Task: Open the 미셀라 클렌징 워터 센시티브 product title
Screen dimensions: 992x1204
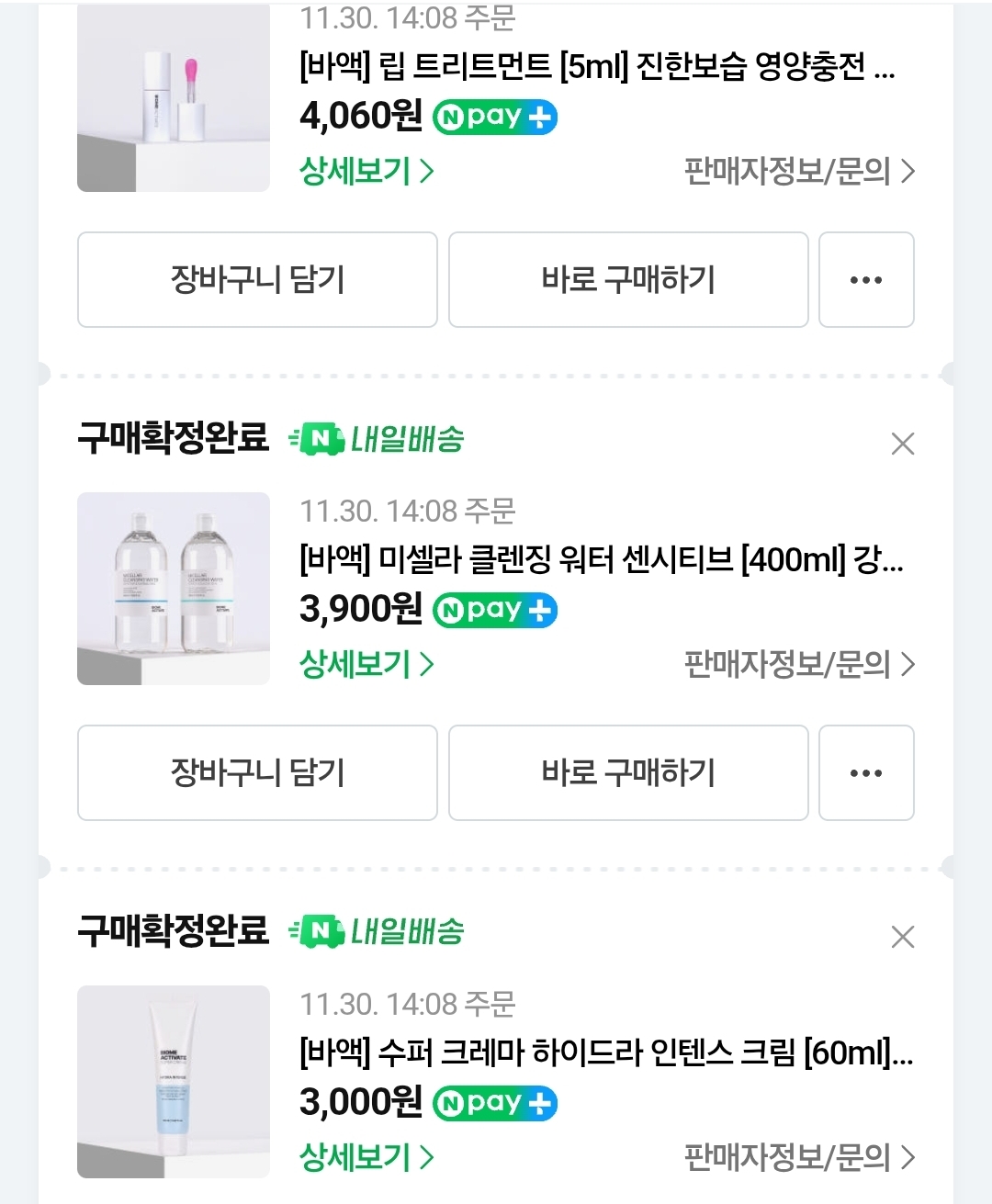Action: [x=601, y=558]
